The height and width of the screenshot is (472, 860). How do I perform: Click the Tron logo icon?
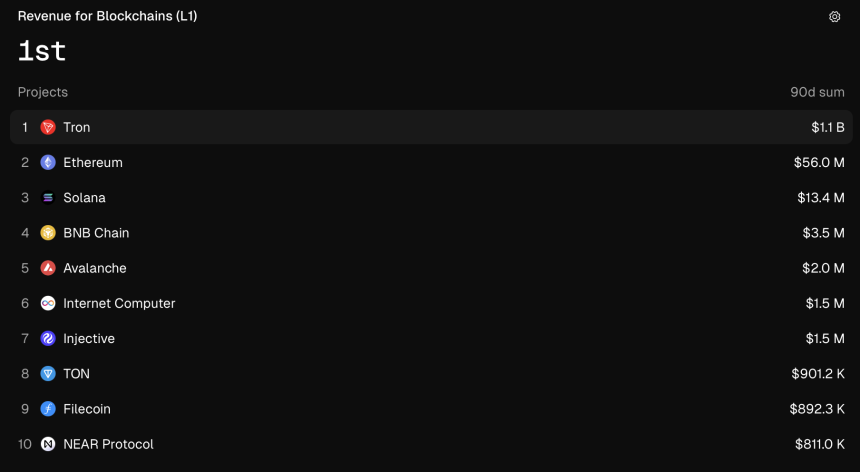[x=48, y=127]
